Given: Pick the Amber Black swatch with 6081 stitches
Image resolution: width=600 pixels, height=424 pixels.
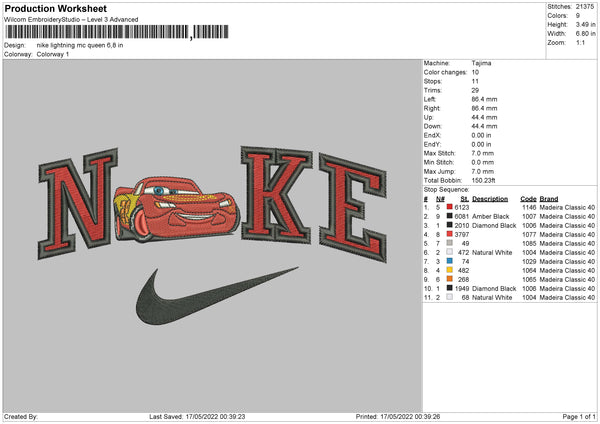Looking at the screenshot, I should pyautogui.click(x=450, y=216).
